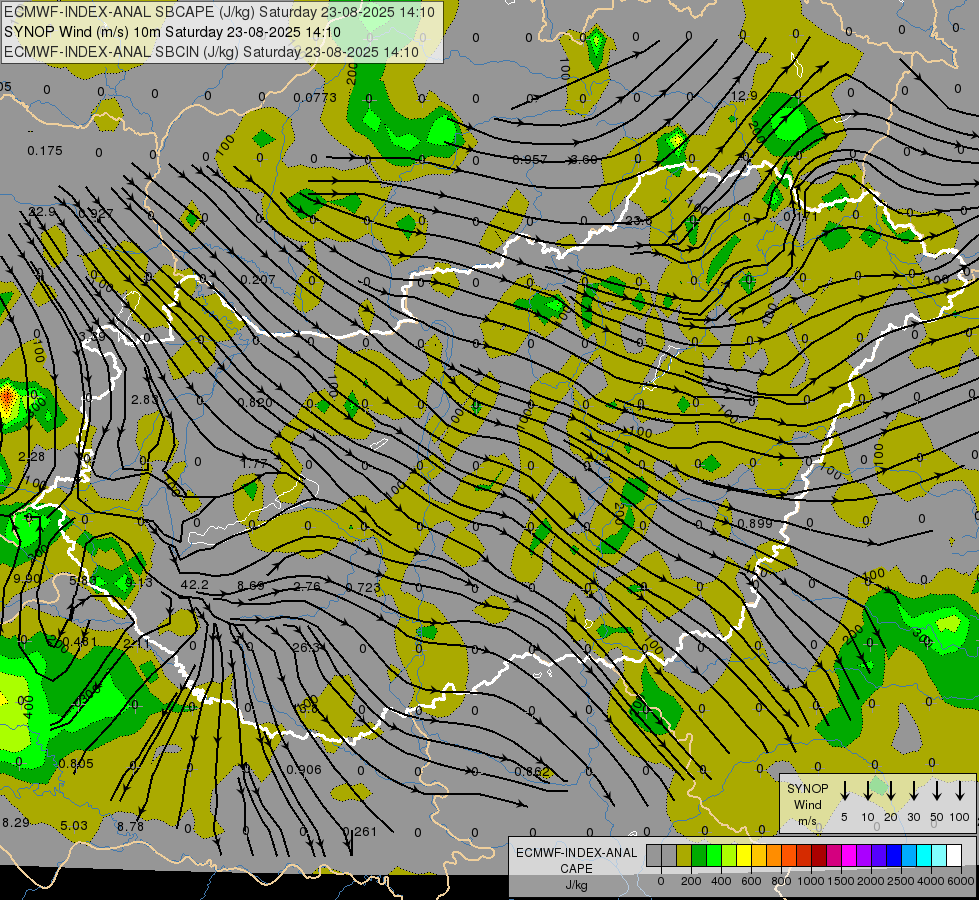This screenshot has width=979, height=900.
Task: Click the 0.0773 value on the map
Action: coord(315,97)
